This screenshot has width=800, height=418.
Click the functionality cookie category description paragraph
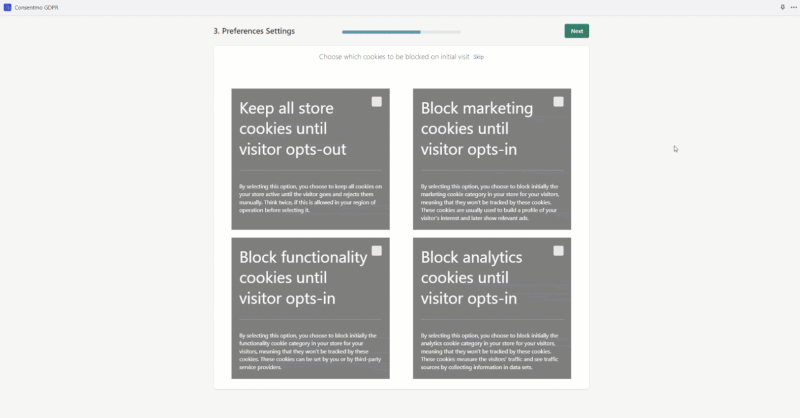310,351
